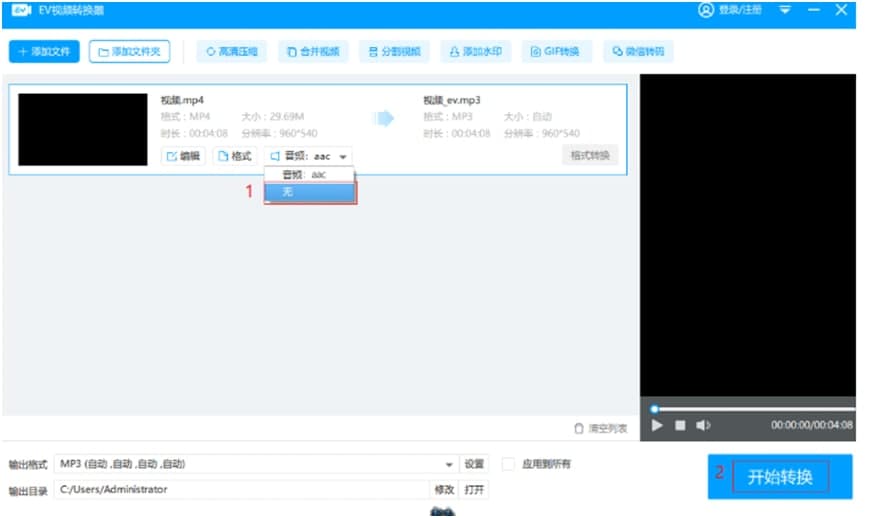Click the 添加文件夹 (add folder) button
Viewport: 869px width, 518px height.
click(x=129, y=52)
